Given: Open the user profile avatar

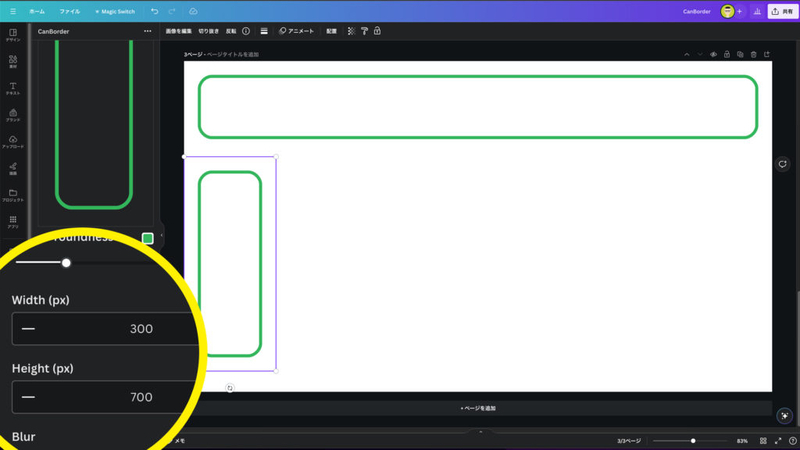Looking at the screenshot, I should coord(727,11).
